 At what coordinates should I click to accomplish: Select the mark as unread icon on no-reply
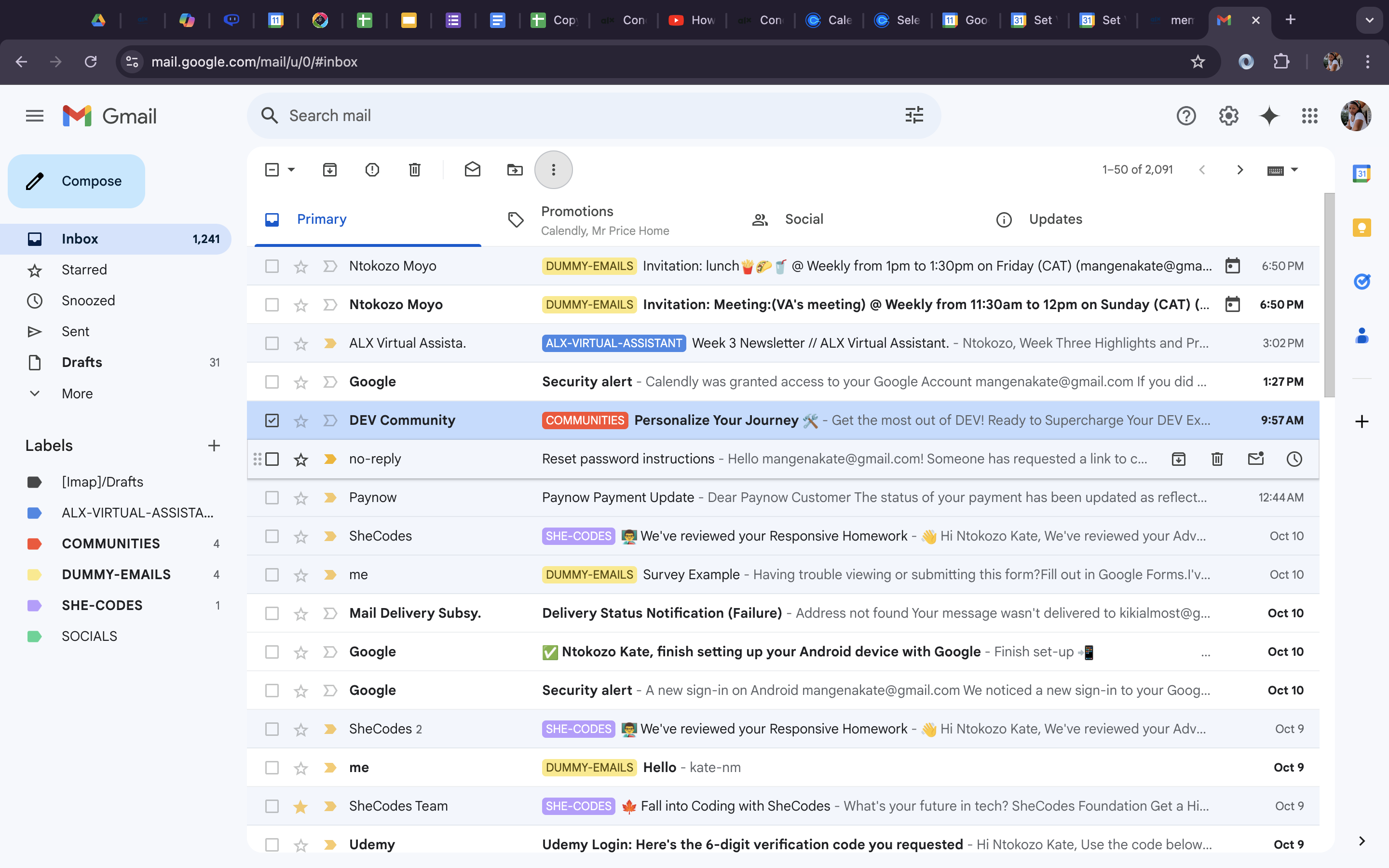1256,458
